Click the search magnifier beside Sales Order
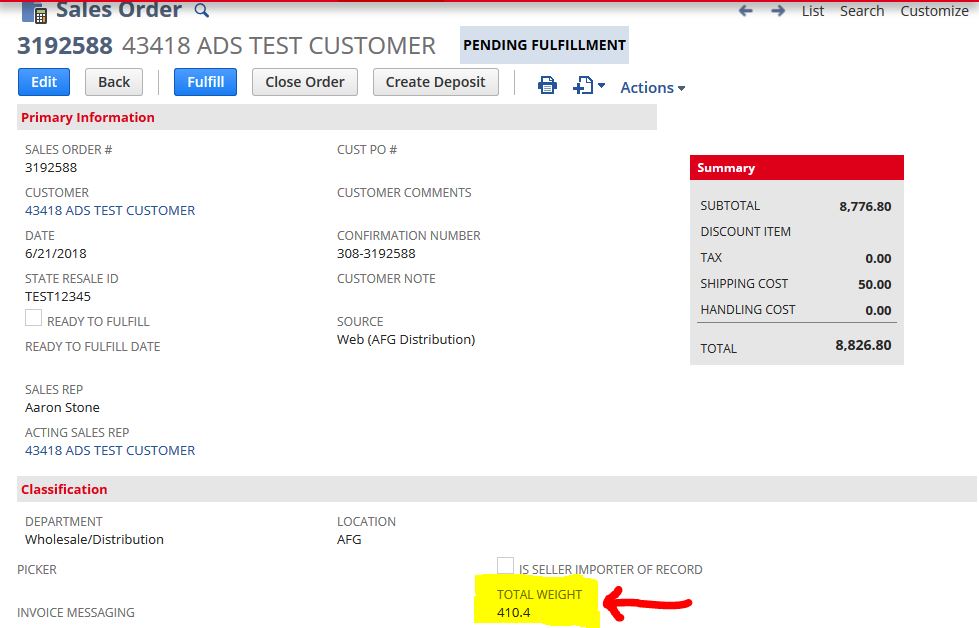 202,11
